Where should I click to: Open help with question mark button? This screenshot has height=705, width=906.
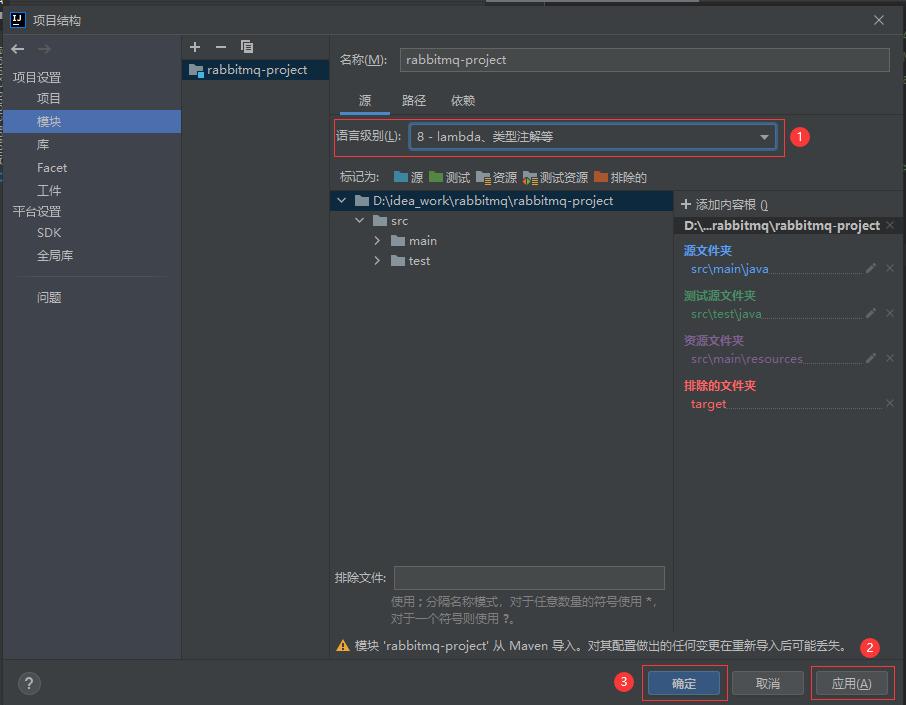pyautogui.click(x=29, y=684)
